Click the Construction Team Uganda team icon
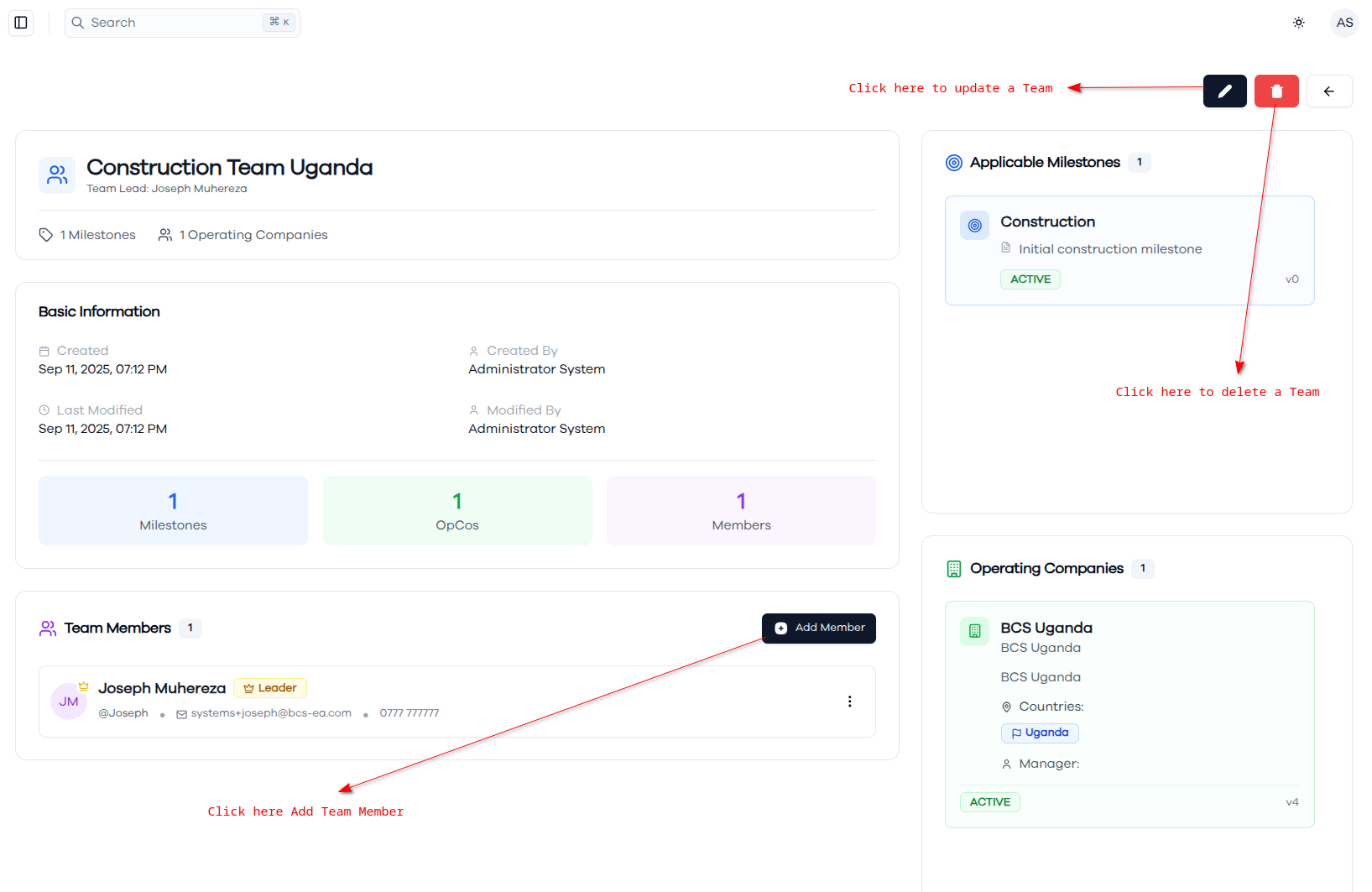The width and height of the screenshot is (1372, 892). pos(57,175)
